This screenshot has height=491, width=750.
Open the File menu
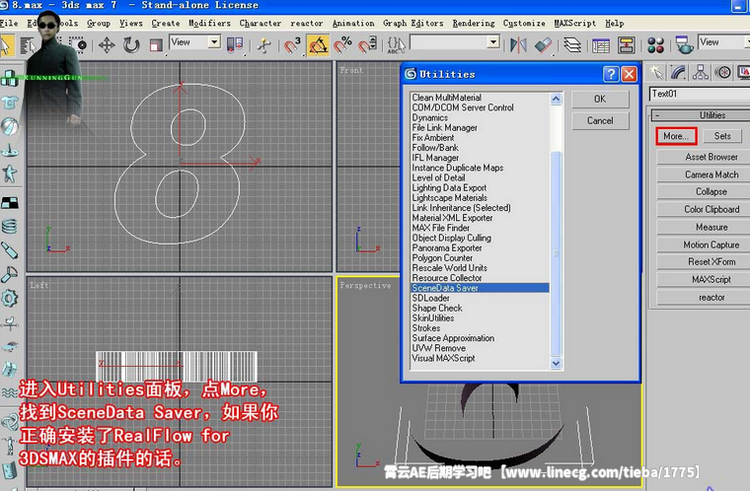[x=9, y=23]
